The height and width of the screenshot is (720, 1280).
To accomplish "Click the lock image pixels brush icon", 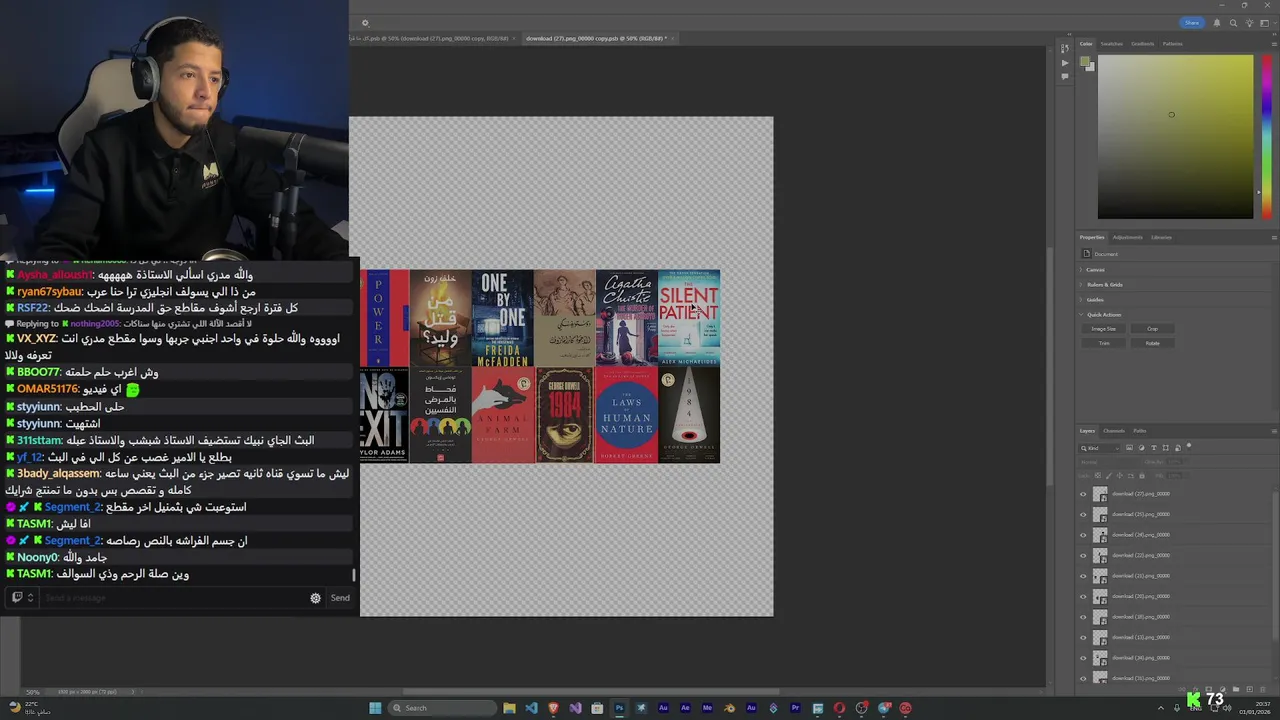I will (x=1109, y=476).
